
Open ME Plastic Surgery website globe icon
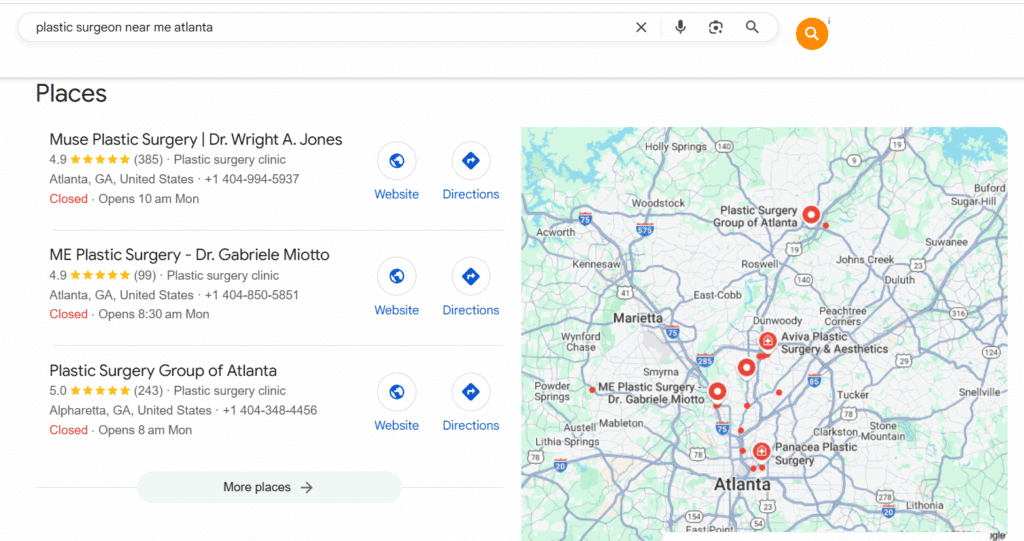(x=396, y=276)
